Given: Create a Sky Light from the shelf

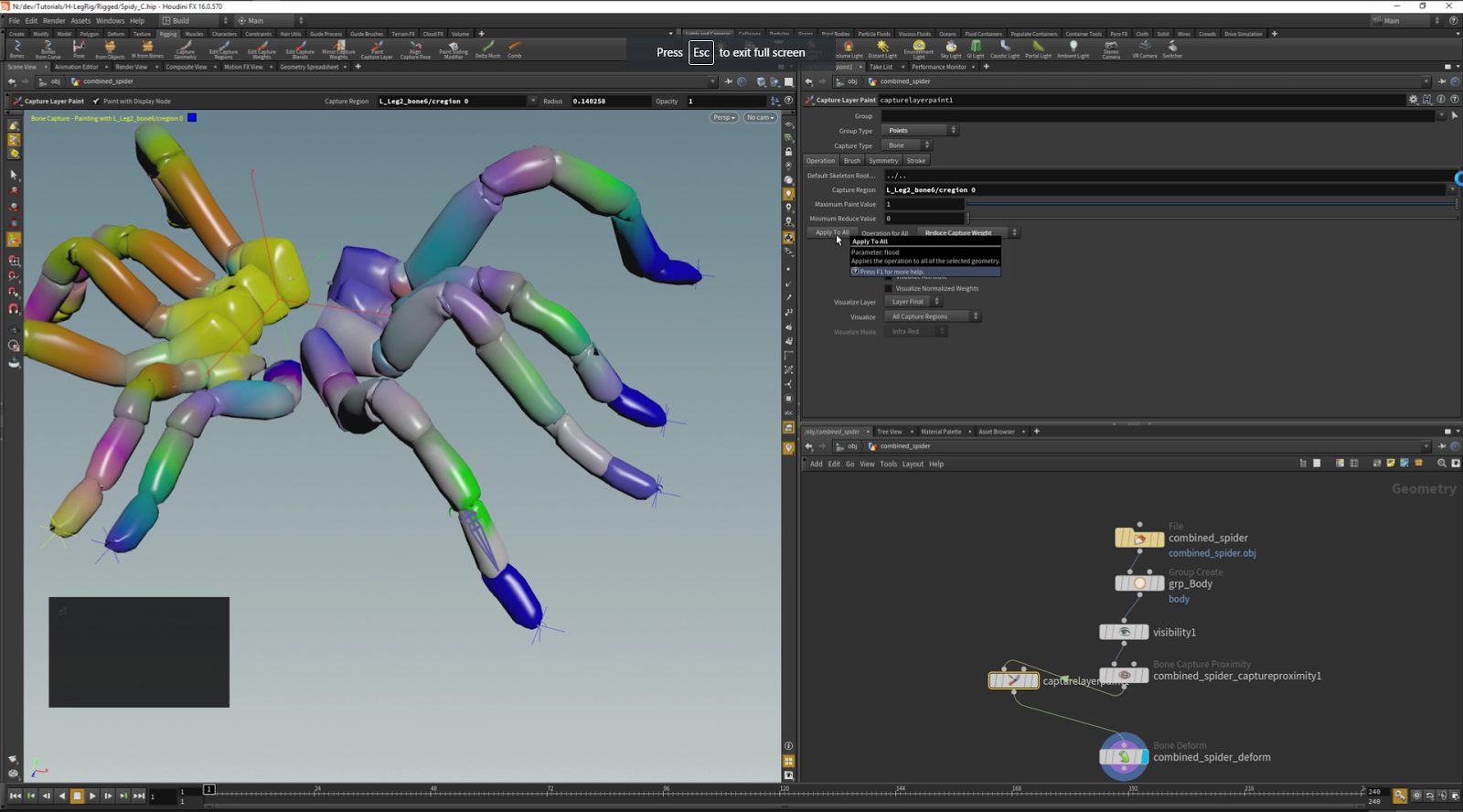Looking at the screenshot, I should click(951, 48).
